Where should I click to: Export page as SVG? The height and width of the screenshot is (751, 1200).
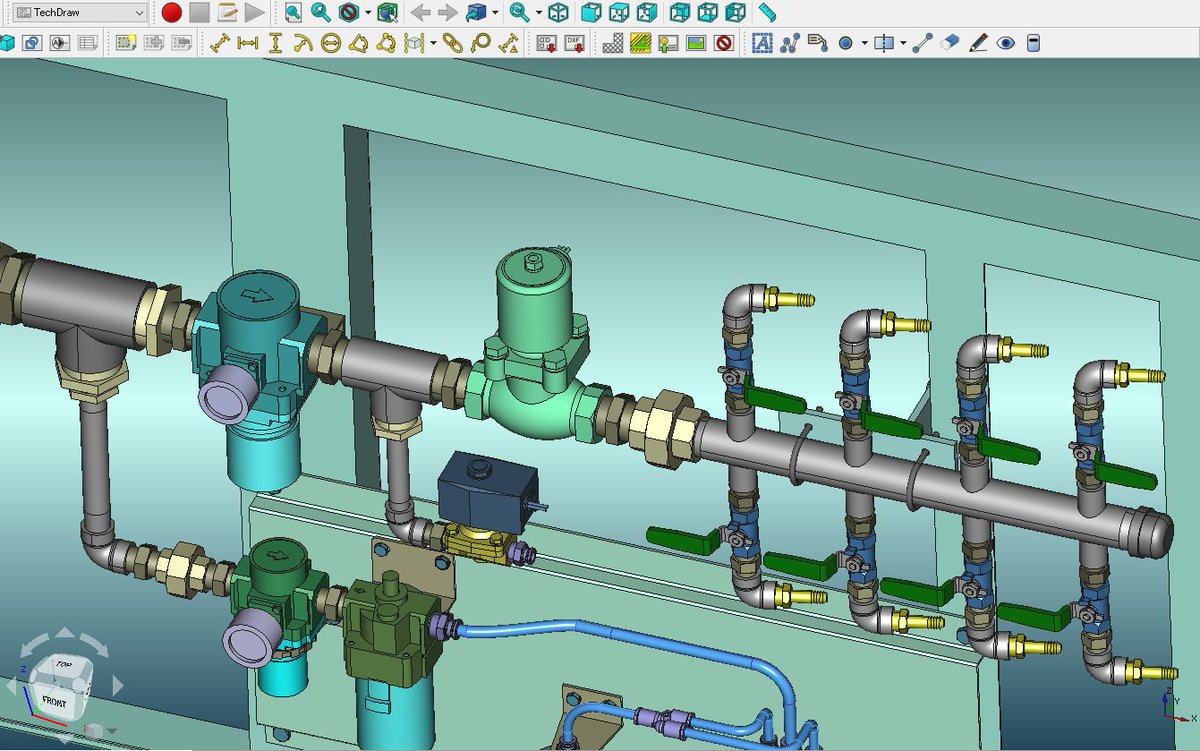click(x=547, y=43)
